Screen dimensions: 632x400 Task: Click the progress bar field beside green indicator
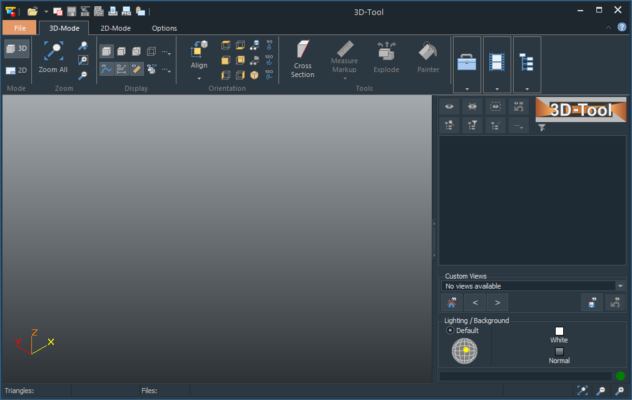526,376
